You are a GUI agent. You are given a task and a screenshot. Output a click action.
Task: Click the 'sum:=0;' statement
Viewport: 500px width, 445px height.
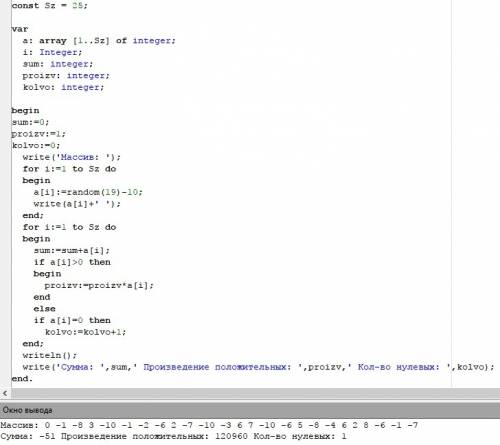[30, 122]
